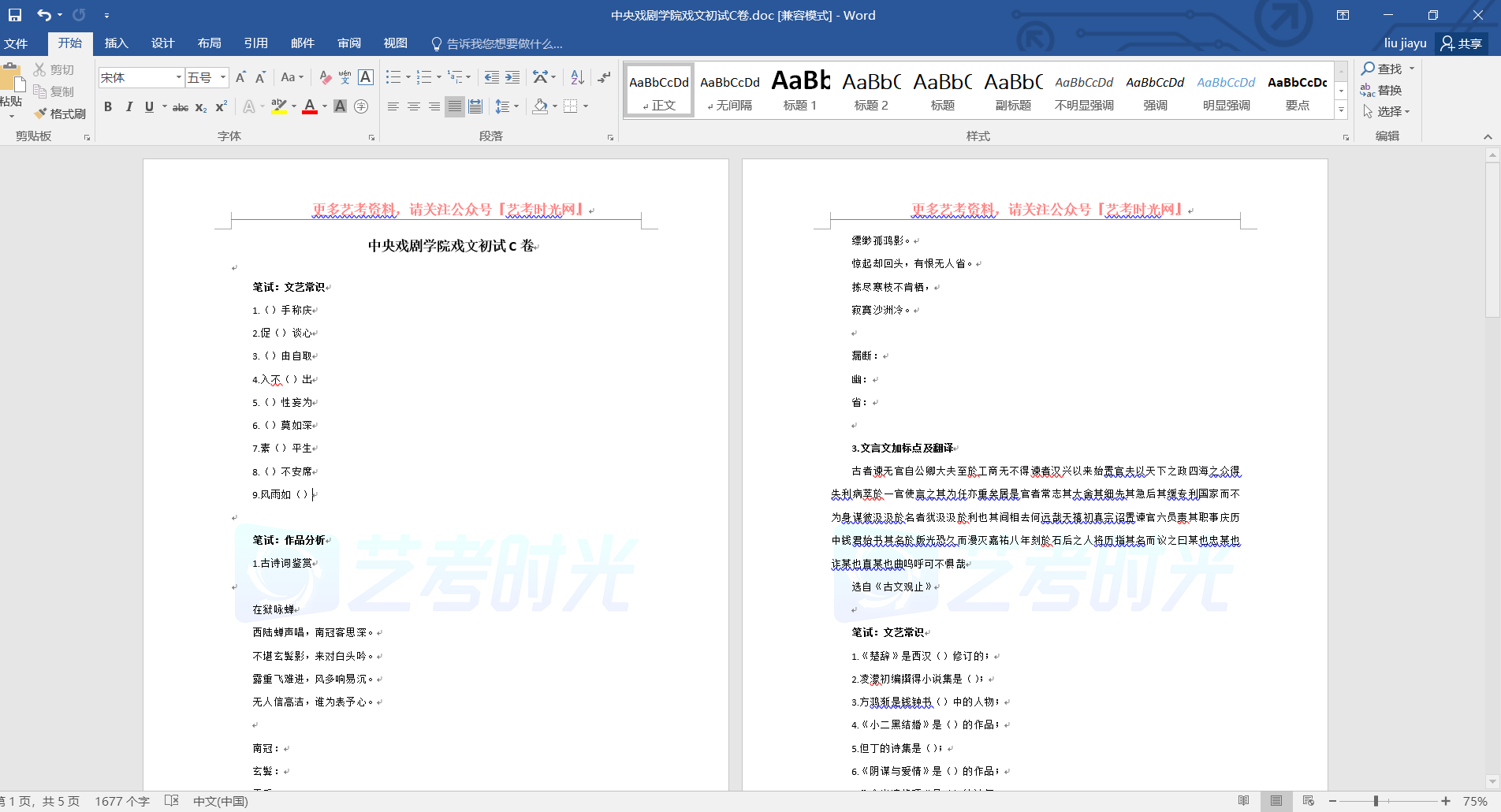Click the increase indent icon
This screenshot has height=812, width=1501.
512,77
